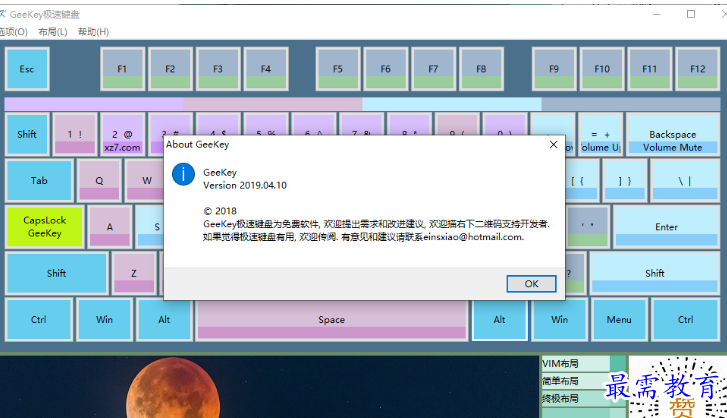Click the backslash pipe key
The width and height of the screenshot is (727, 418).
[x=685, y=181]
